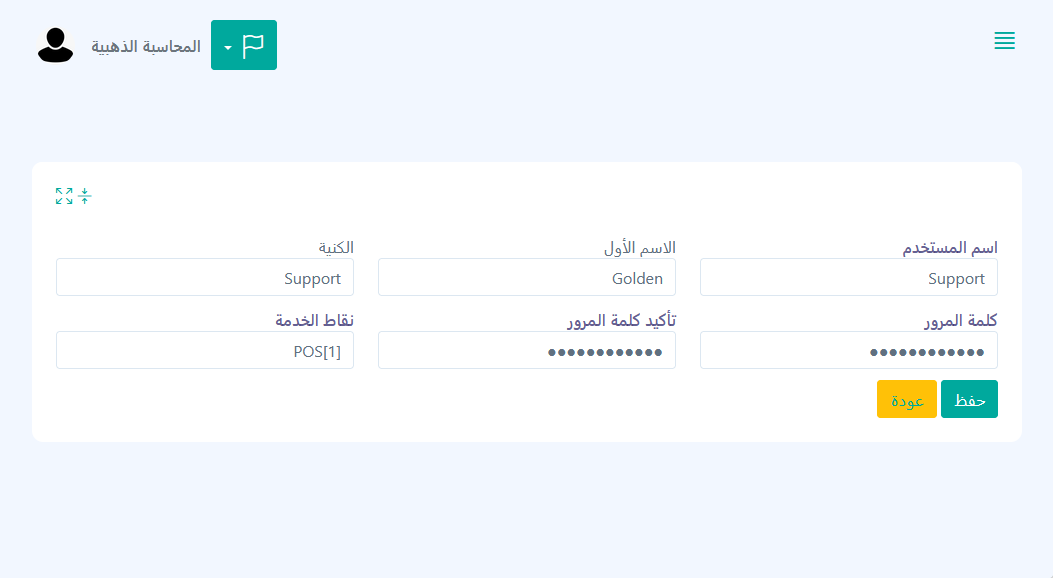Image resolution: width=1053 pixels, height=578 pixels.
Task: Collapse the form panel with the arrows icon
Action: (85, 196)
